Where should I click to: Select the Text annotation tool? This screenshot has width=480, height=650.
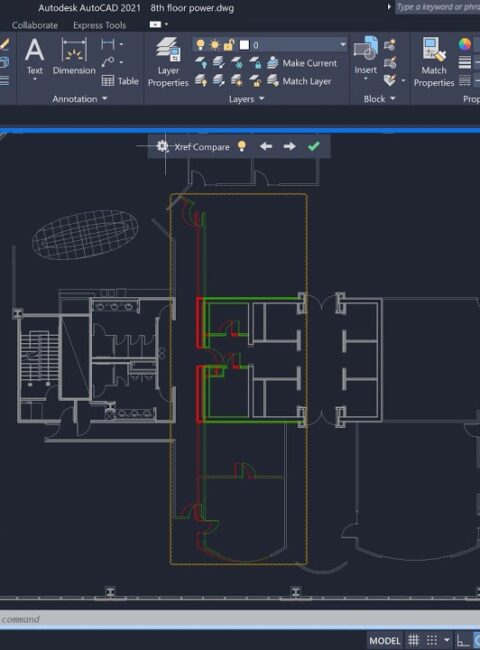coord(34,57)
